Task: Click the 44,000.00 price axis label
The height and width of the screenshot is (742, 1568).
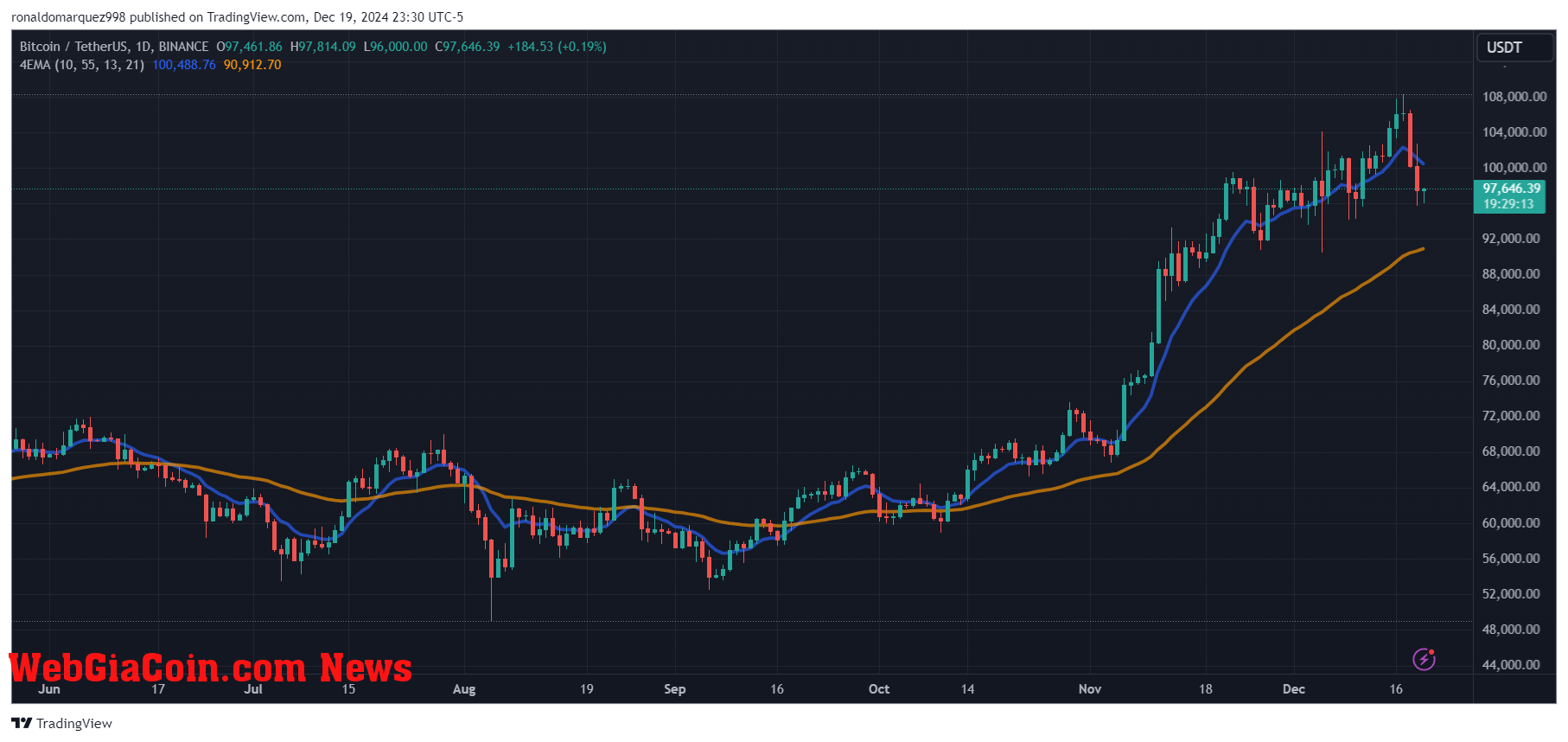Action: pyautogui.click(x=1511, y=665)
